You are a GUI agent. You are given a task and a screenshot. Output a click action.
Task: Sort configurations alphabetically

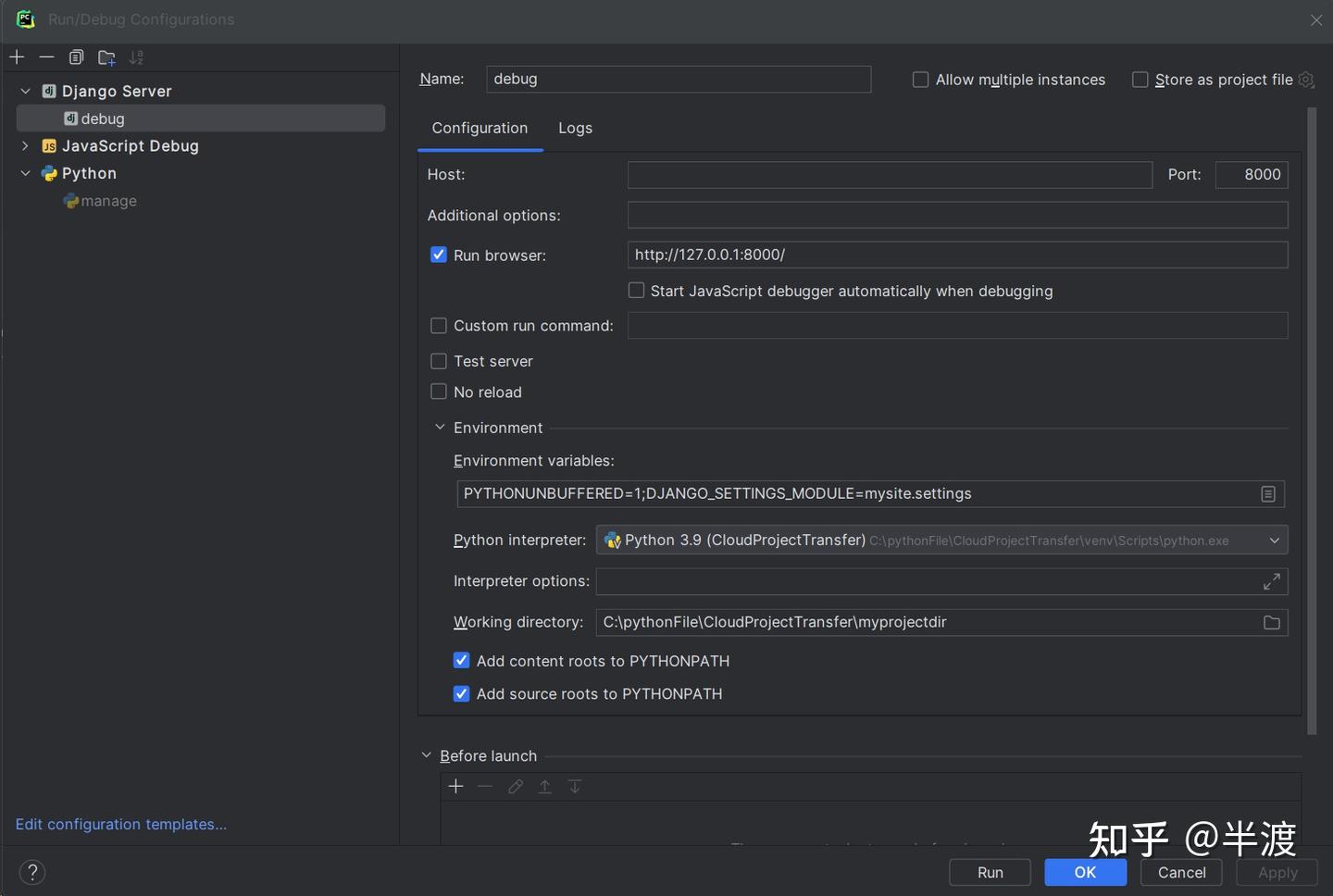[x=136, y=56]
